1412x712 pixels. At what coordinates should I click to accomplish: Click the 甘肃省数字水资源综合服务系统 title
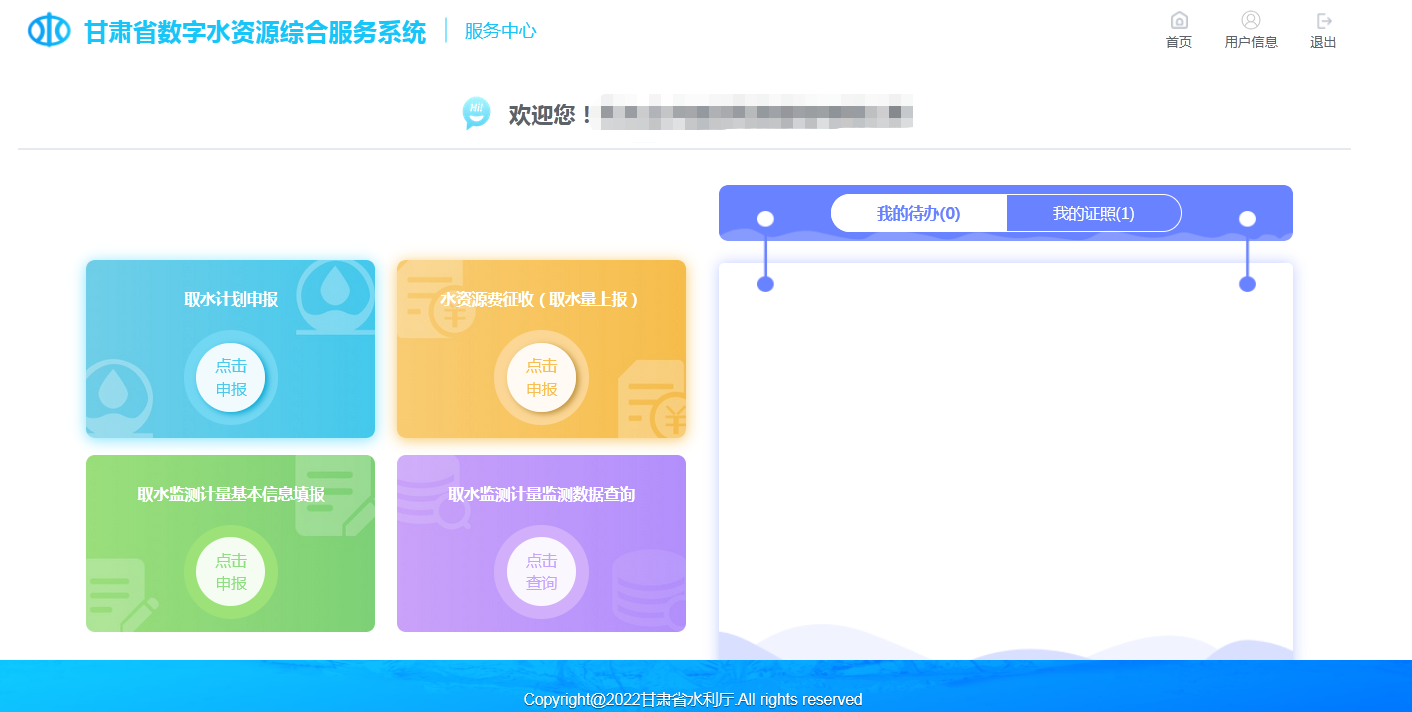255,32
